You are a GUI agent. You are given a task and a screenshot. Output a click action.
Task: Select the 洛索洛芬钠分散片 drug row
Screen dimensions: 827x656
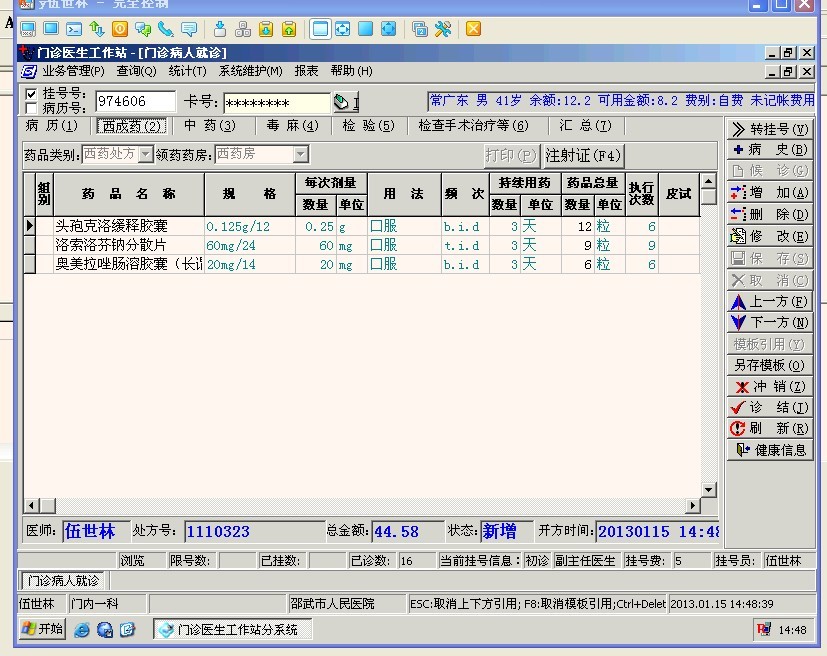click(362, 245)
